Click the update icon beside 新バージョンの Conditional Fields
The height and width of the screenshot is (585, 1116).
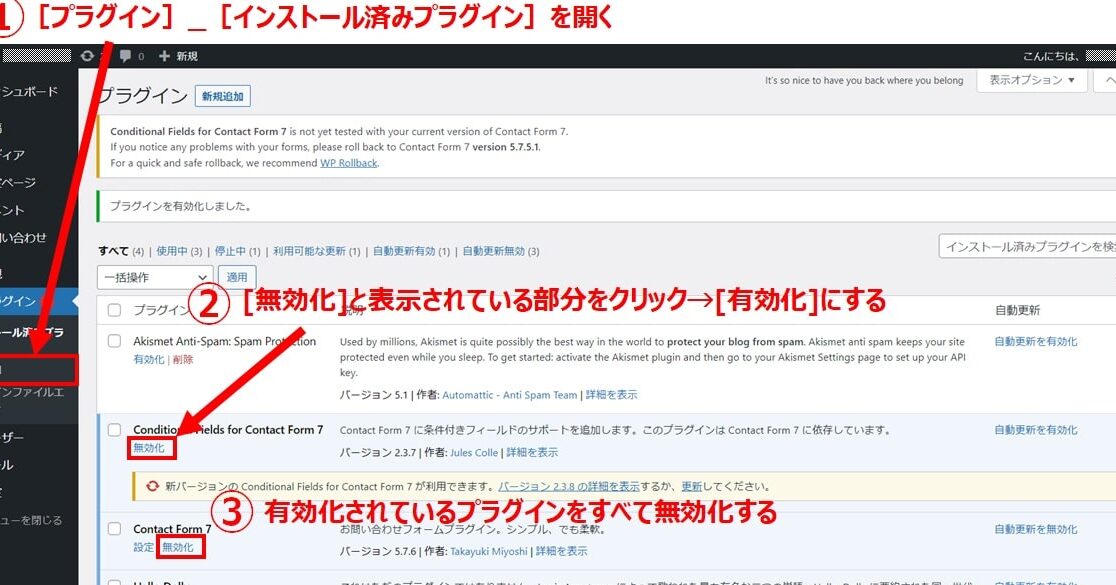coord(152,486)
